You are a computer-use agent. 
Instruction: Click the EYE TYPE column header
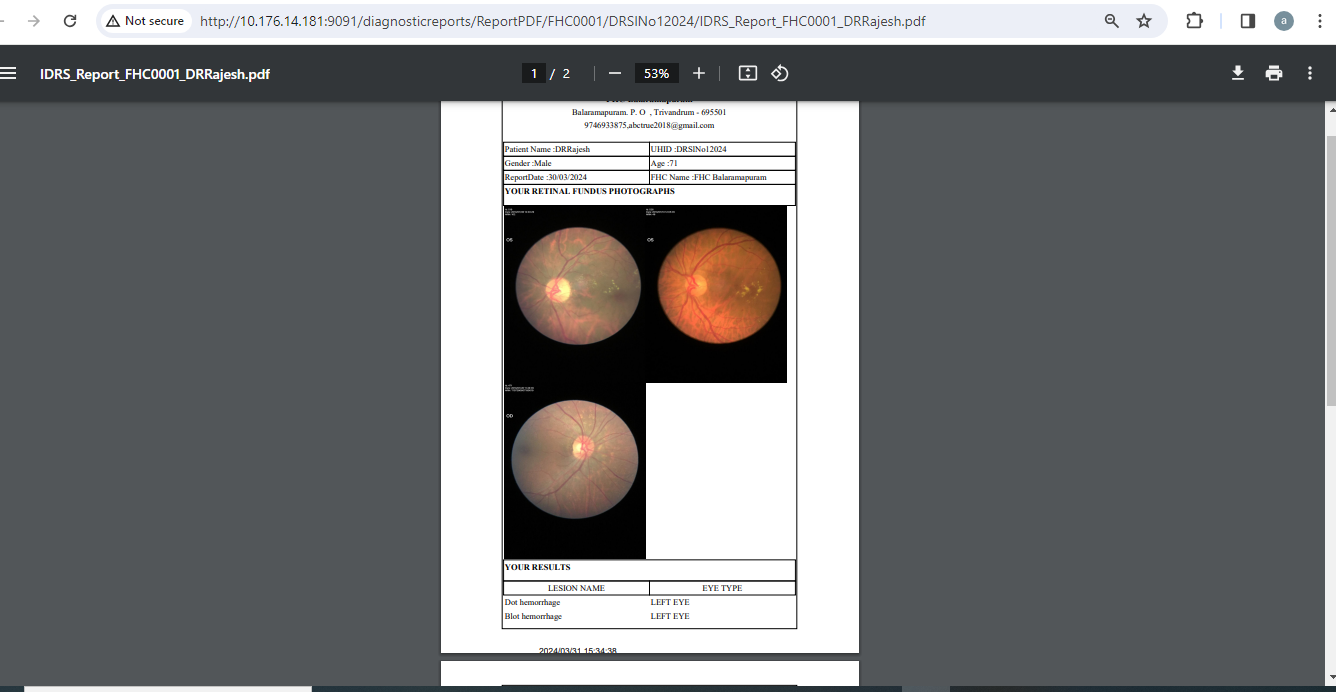722,588
